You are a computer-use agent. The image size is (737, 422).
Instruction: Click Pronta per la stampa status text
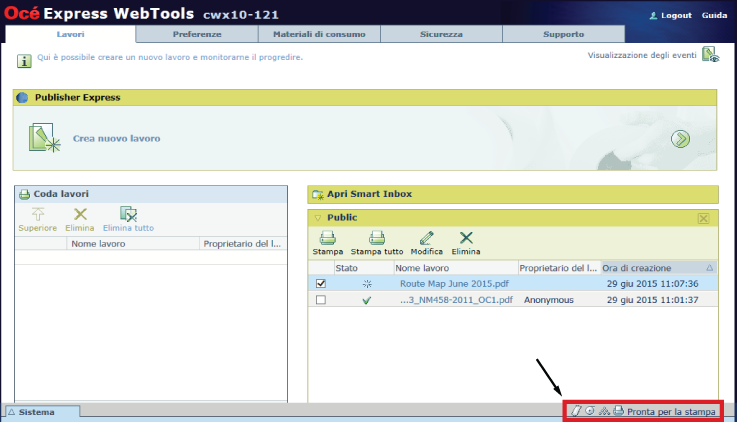671,412
